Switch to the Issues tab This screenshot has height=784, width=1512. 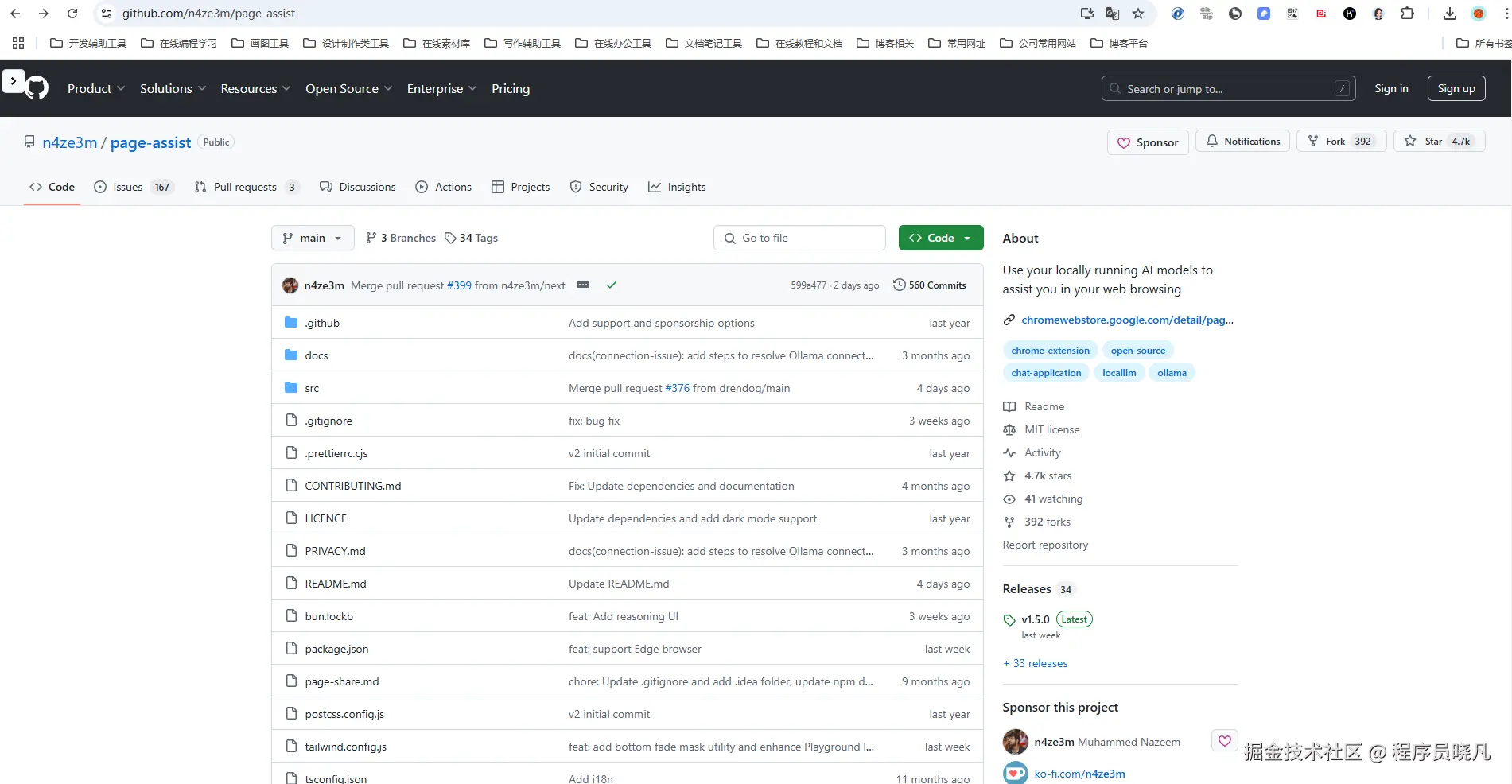coord(134,187)
